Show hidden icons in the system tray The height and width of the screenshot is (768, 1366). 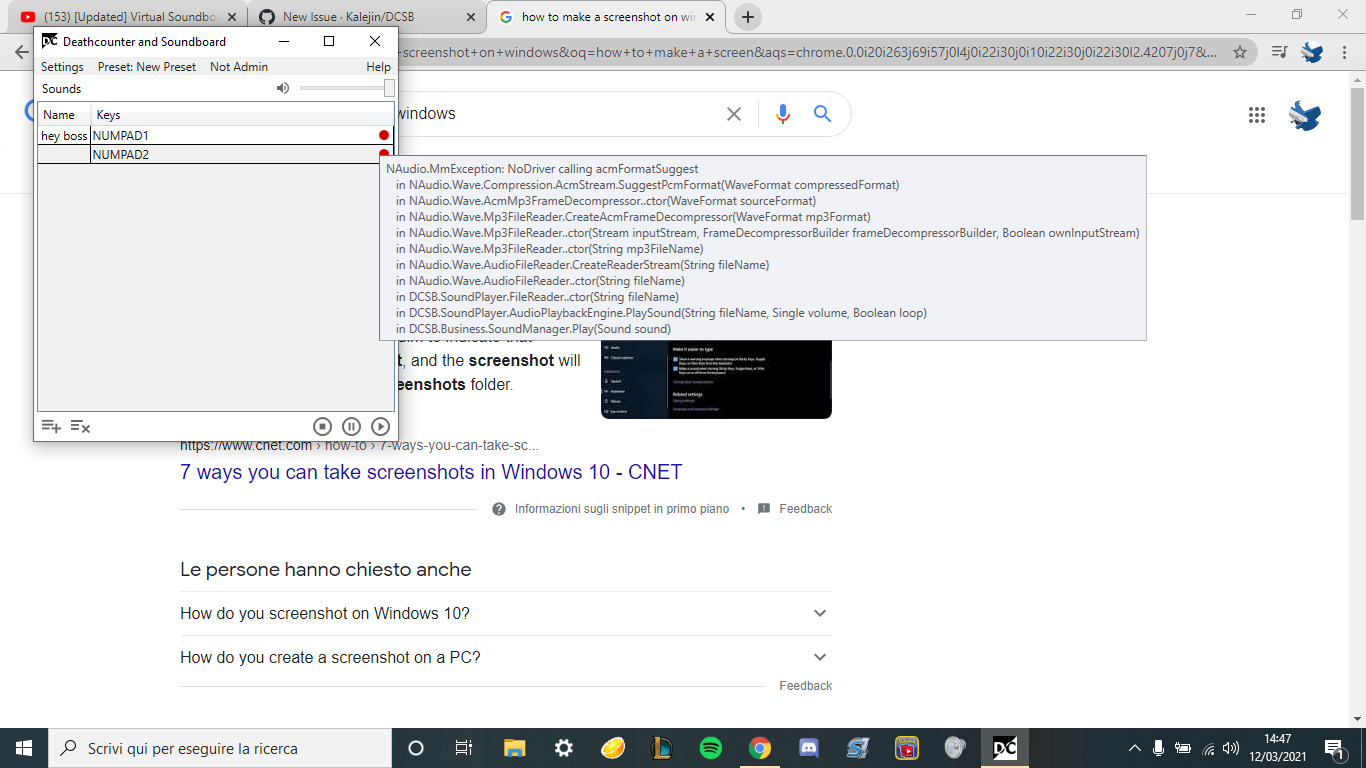tap(1134, 747)
